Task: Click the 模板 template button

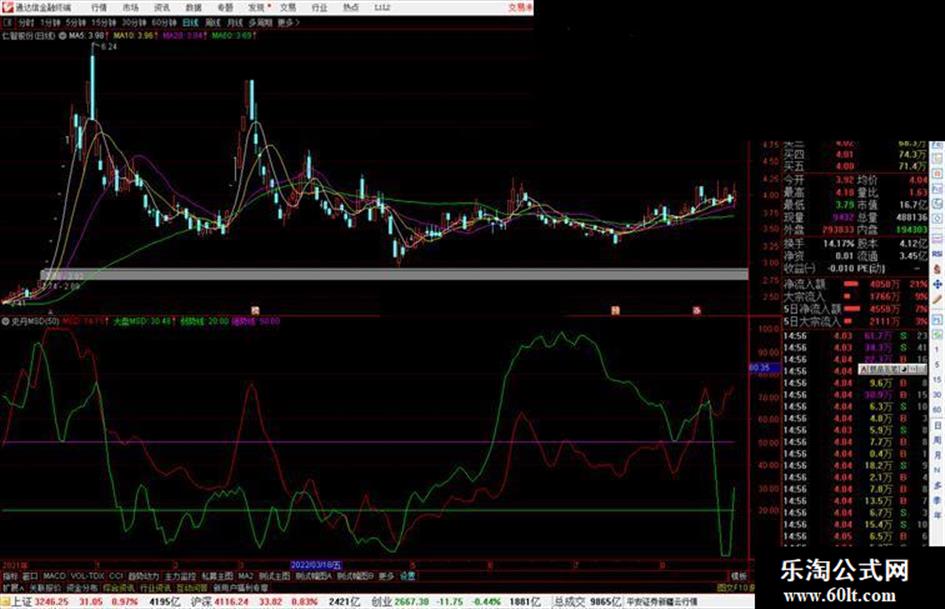Action: (738, 576)
